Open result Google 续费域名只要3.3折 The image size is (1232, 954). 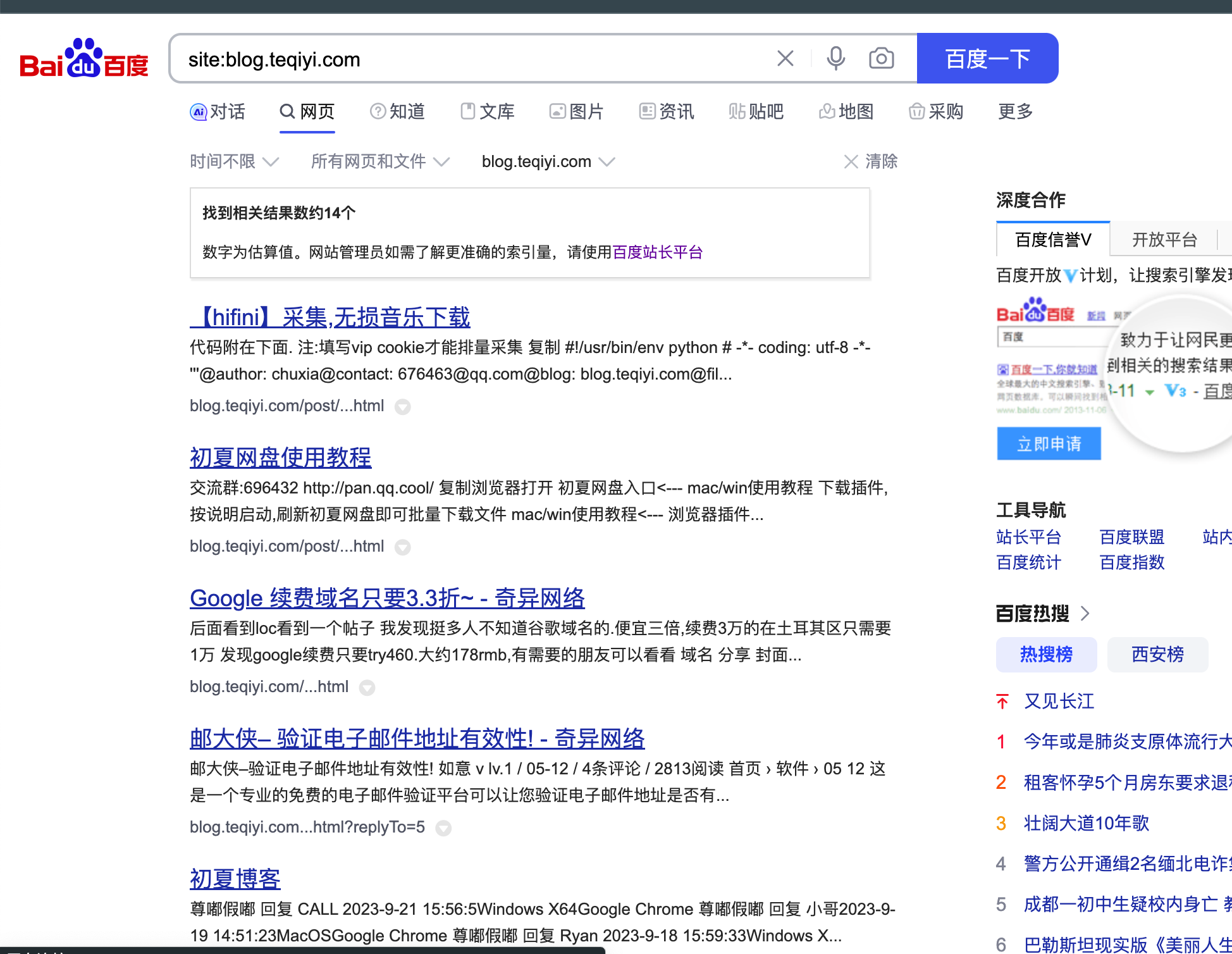click(387, 598)
